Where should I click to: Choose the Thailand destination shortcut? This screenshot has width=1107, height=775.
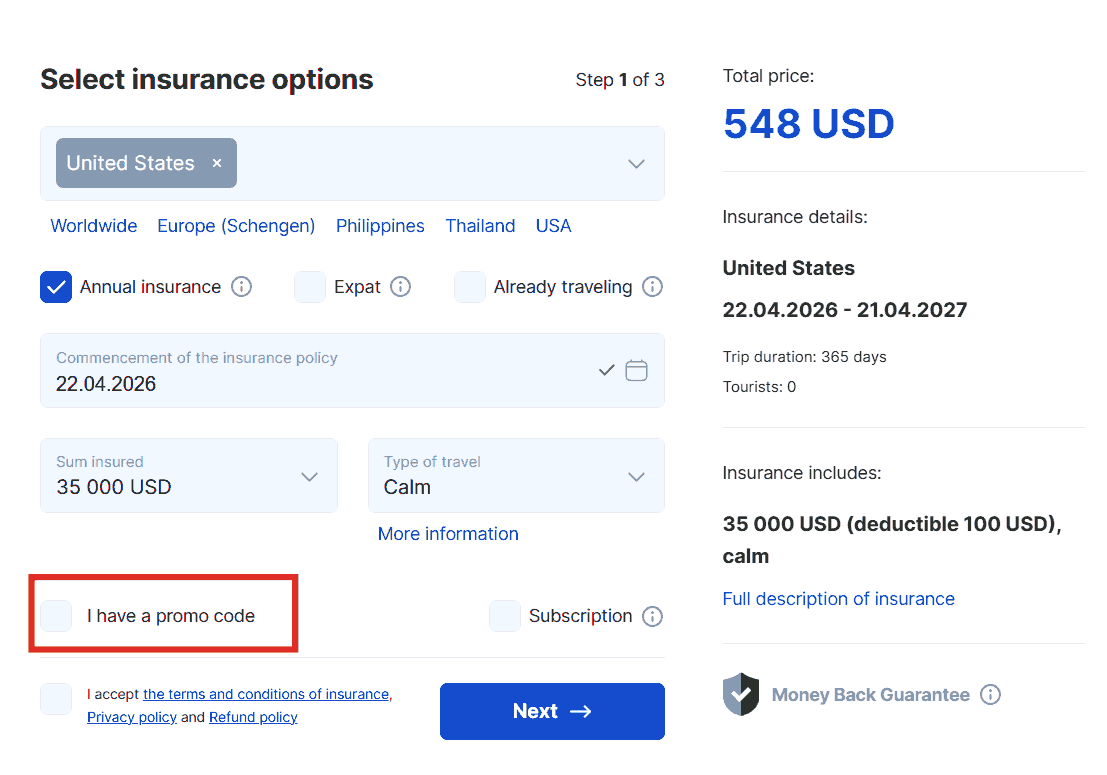(x=480, y=226)
